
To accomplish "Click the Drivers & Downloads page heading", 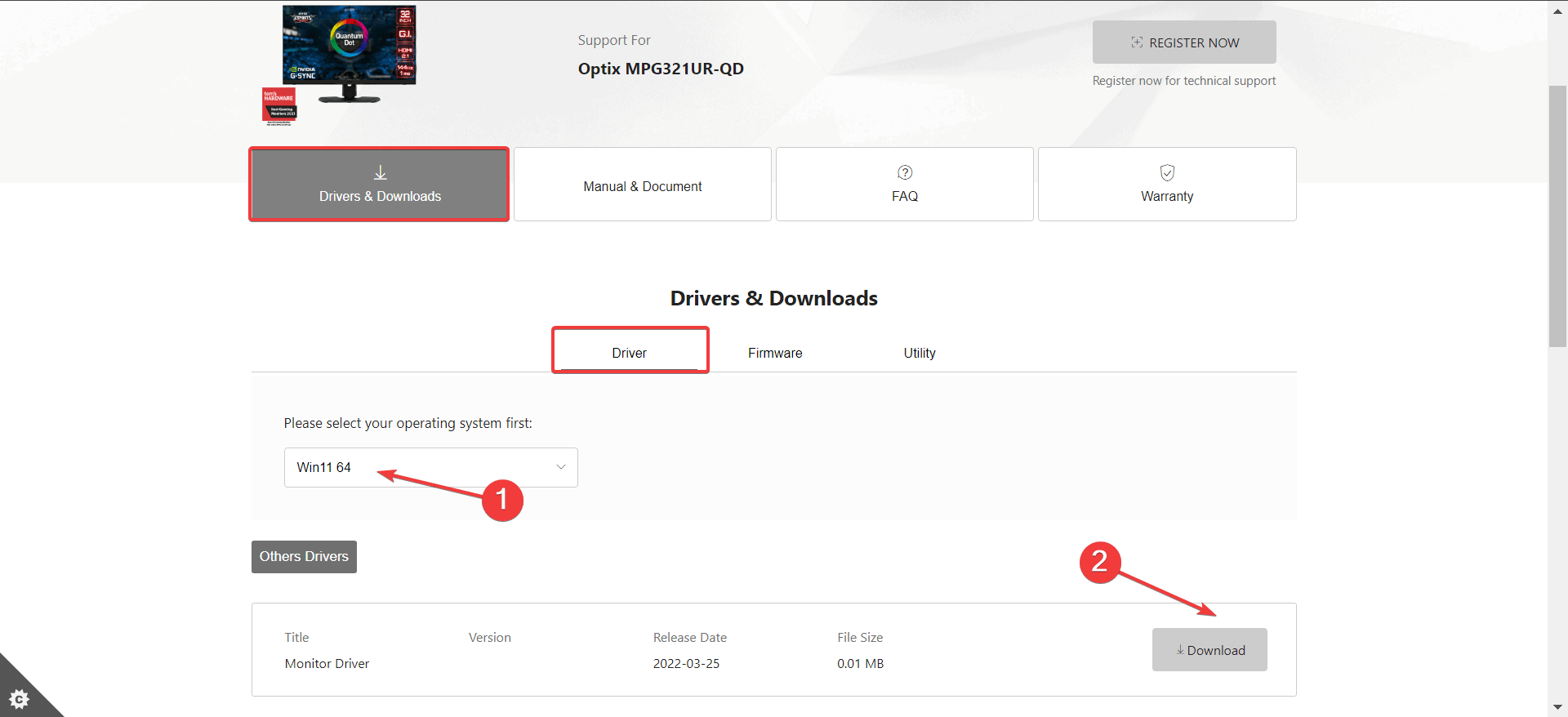I will tap(774, 298).
